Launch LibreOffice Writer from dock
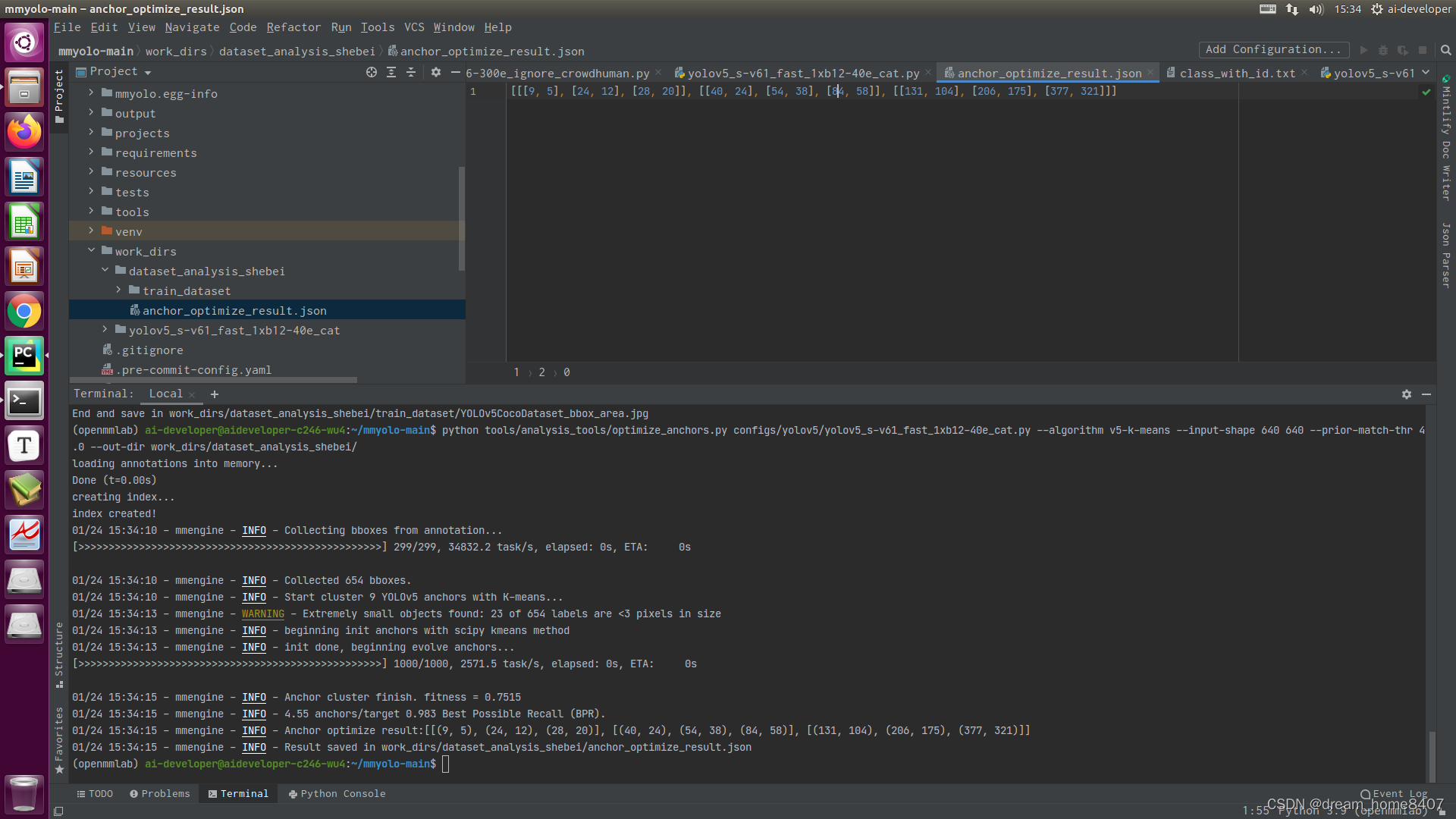1456x819 pixels. 24,177
